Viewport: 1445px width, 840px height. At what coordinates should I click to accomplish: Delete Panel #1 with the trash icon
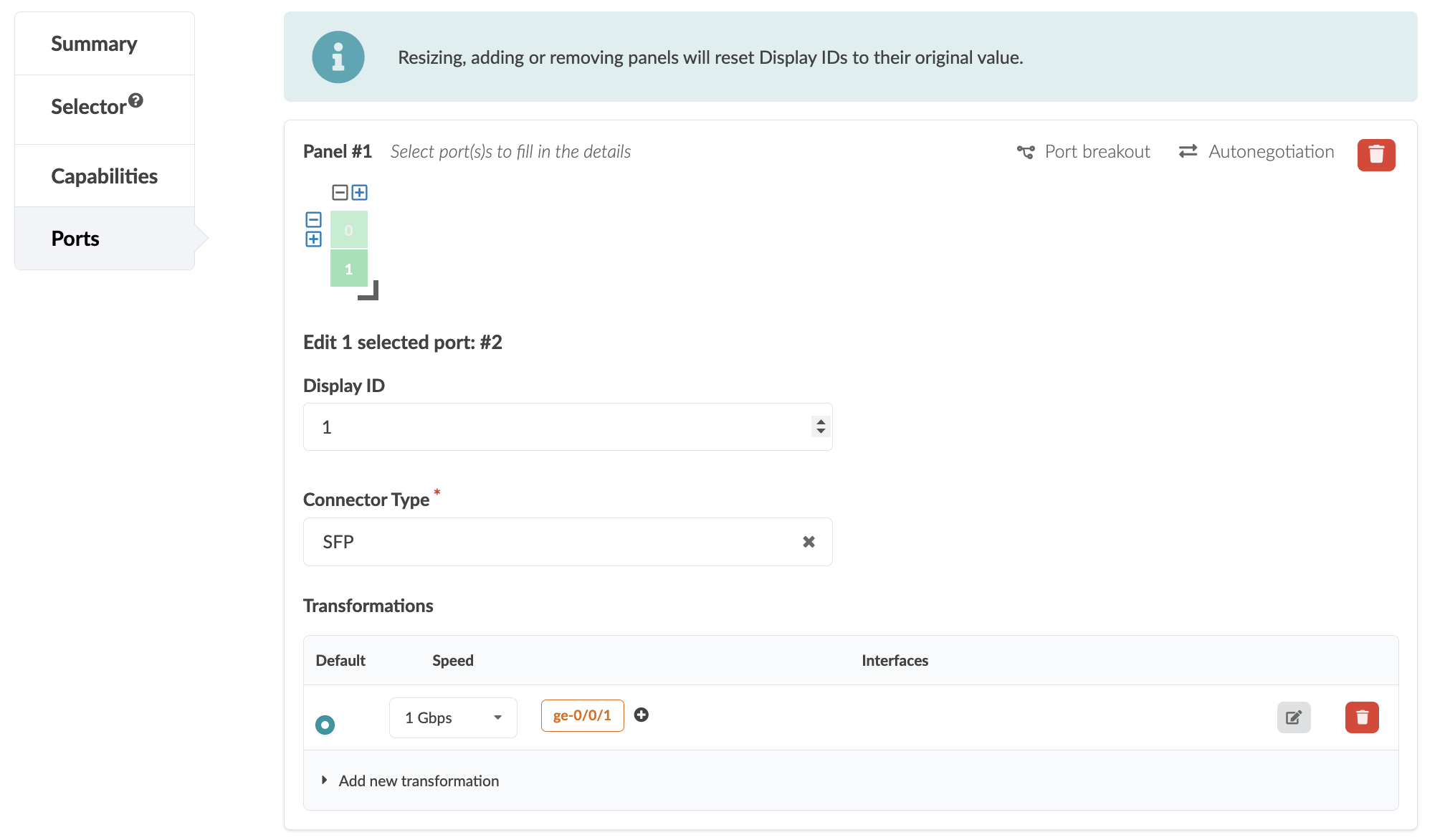[1376, 154]
